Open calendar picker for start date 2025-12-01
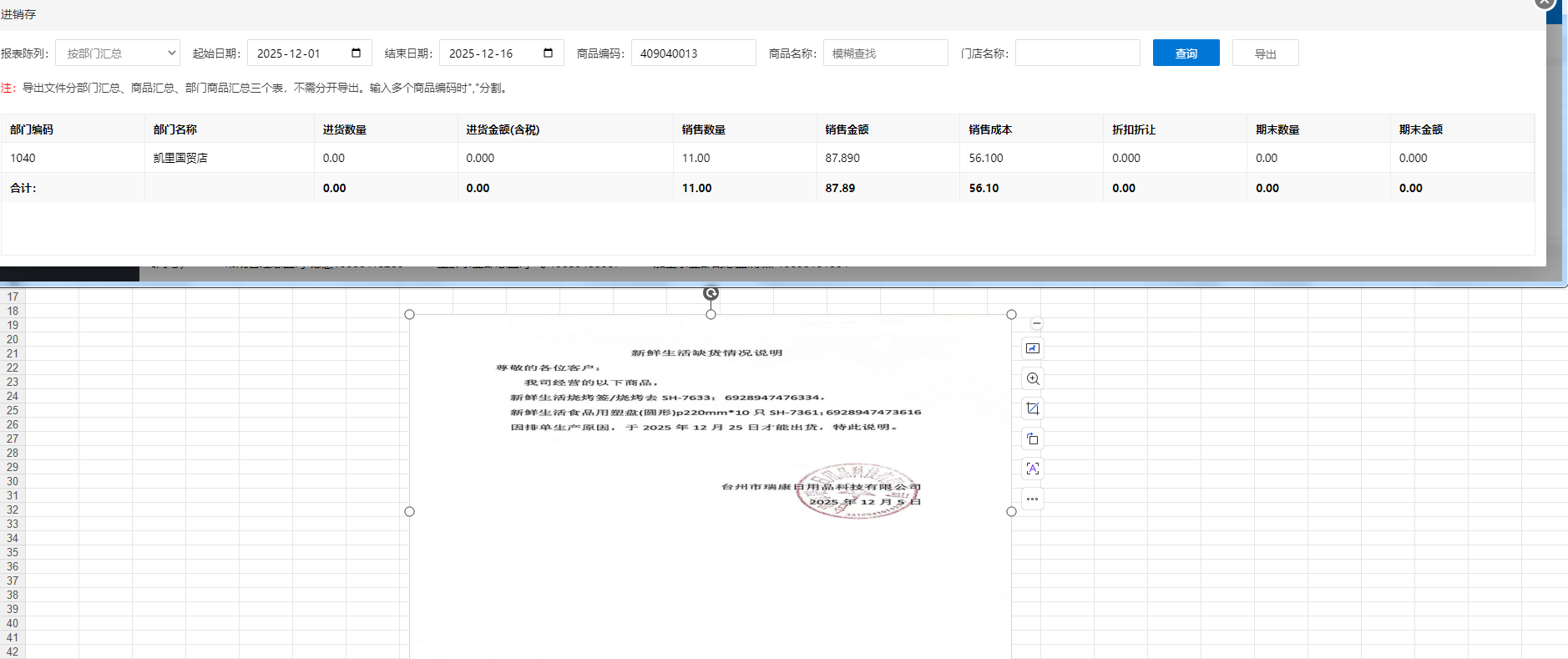 pyautogui.click(x=357, y=53)
